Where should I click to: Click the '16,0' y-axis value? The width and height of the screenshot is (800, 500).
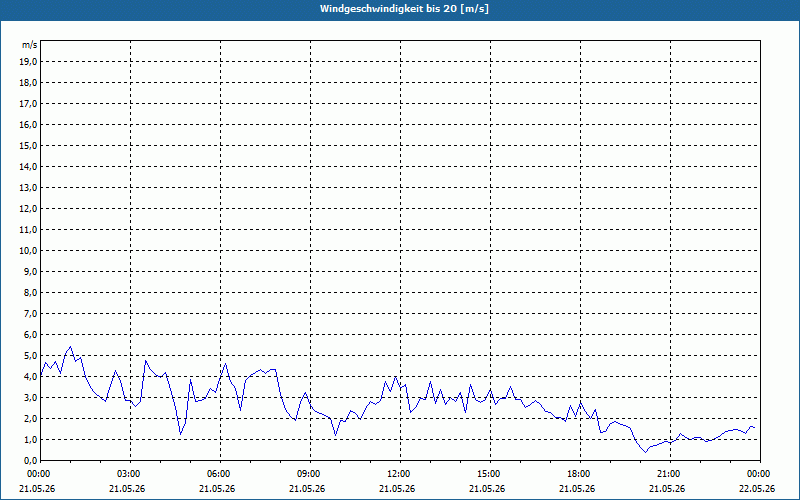28,124
